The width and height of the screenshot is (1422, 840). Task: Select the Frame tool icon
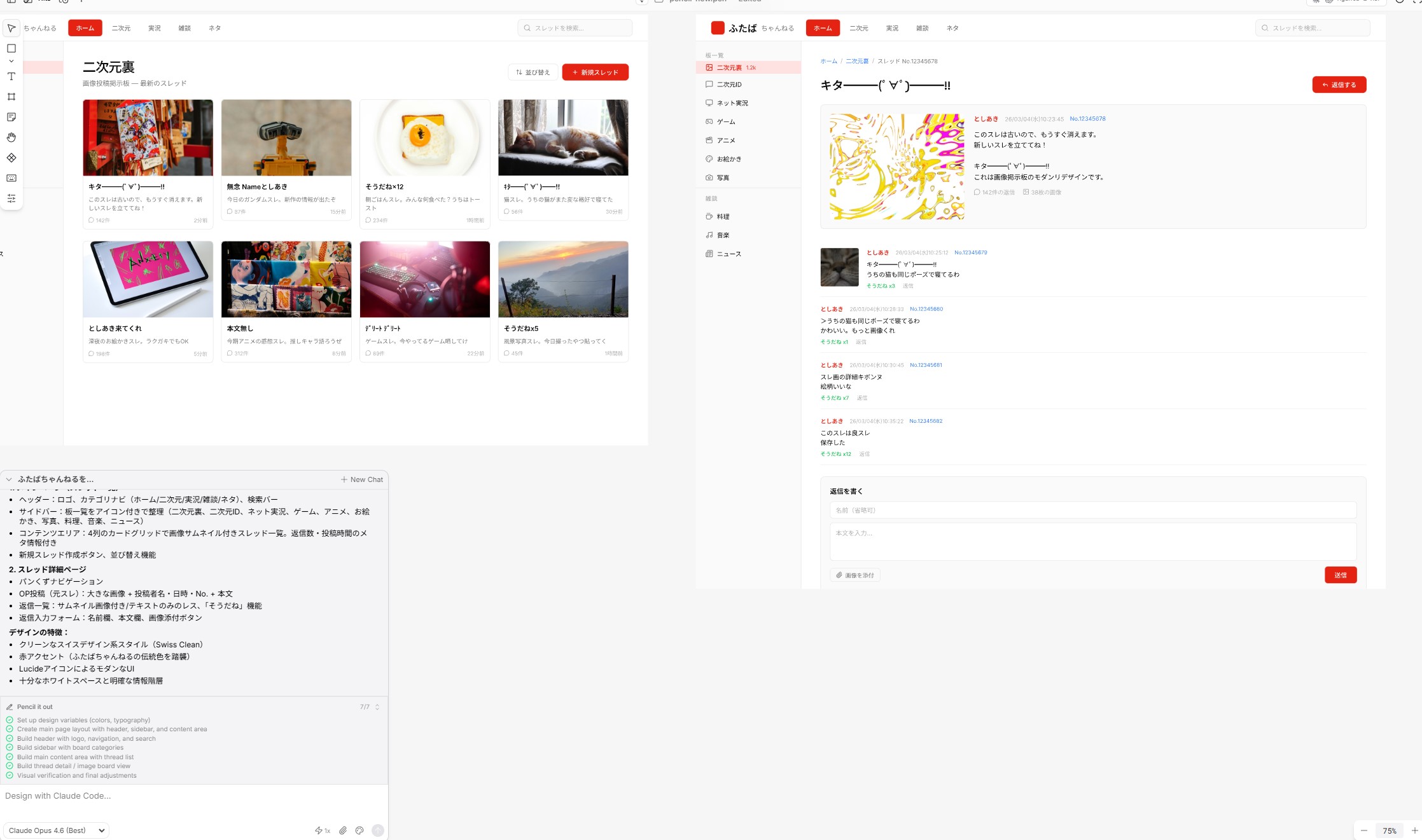pos(11,97)
